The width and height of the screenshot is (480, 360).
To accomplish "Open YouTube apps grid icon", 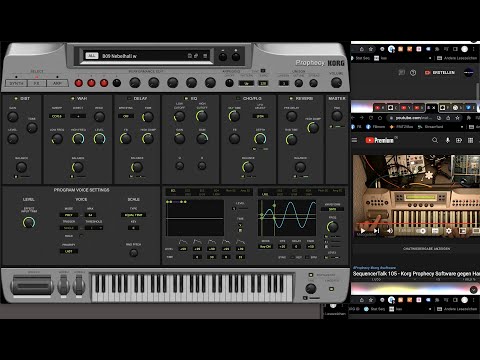I will tap(470, 140).
